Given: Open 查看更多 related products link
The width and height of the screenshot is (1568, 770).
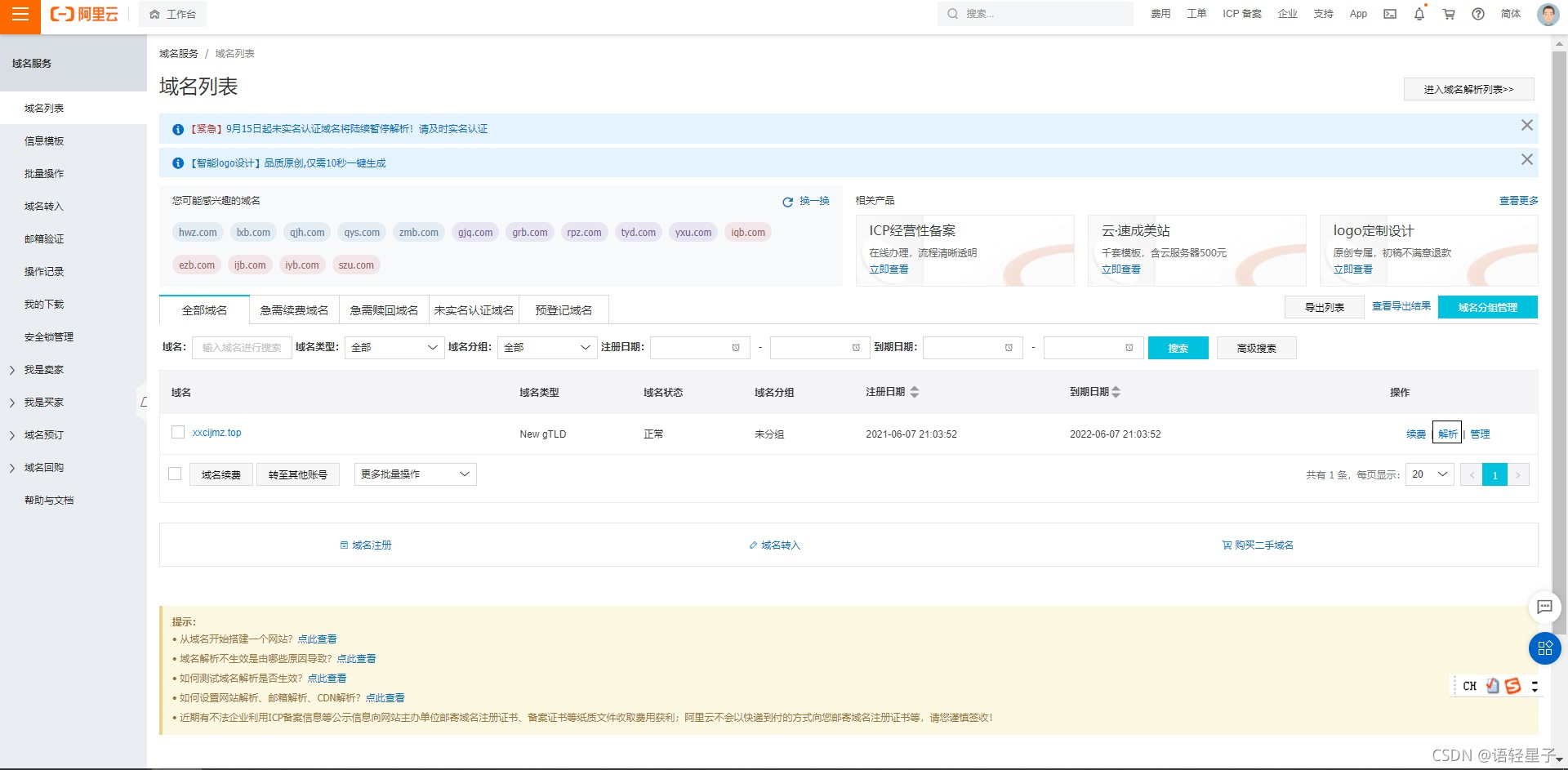Looking at the screenshot, I should (x=1518, y=201).
